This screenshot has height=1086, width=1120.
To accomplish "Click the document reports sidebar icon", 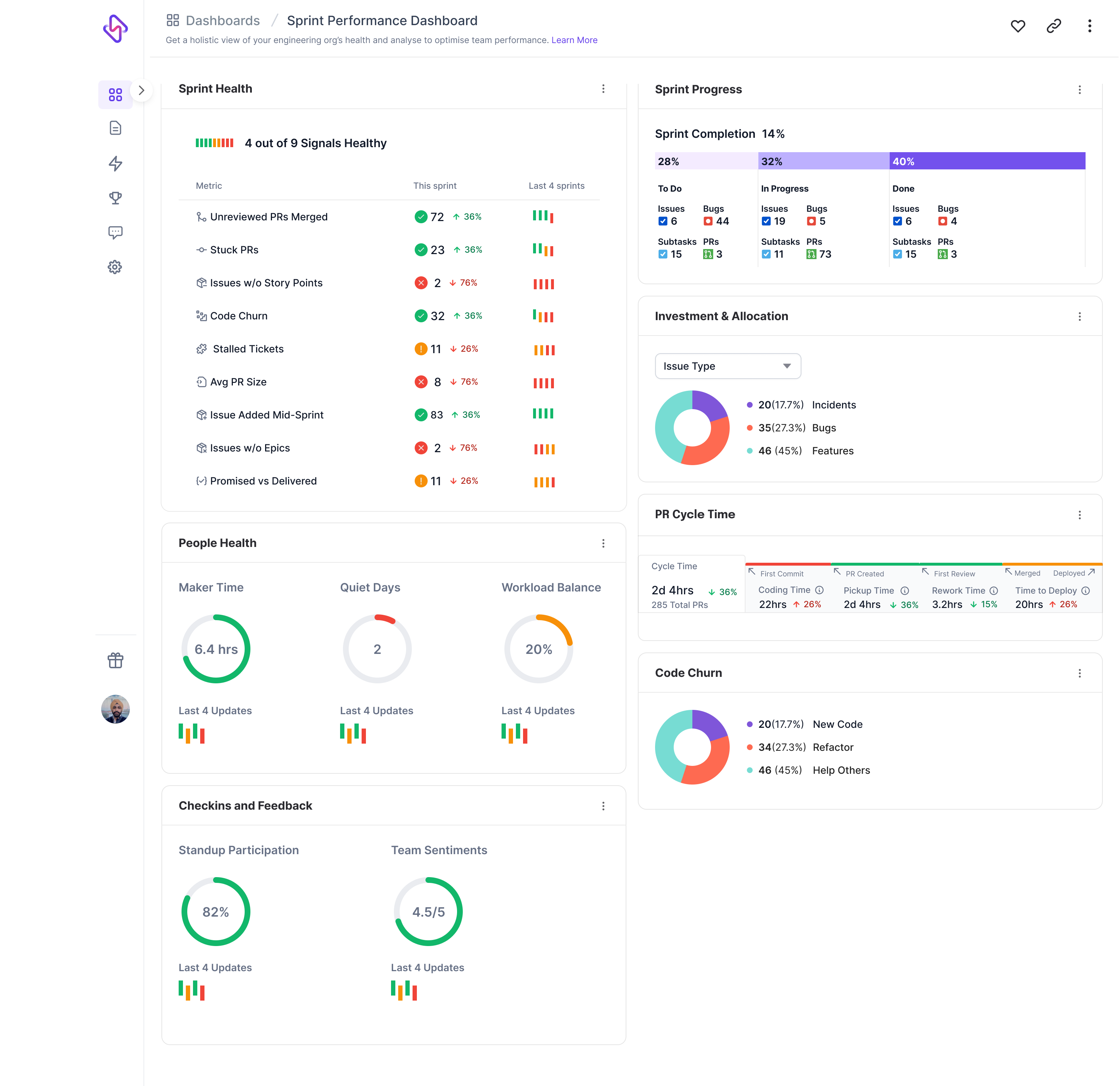I will (x=116, y=128).
